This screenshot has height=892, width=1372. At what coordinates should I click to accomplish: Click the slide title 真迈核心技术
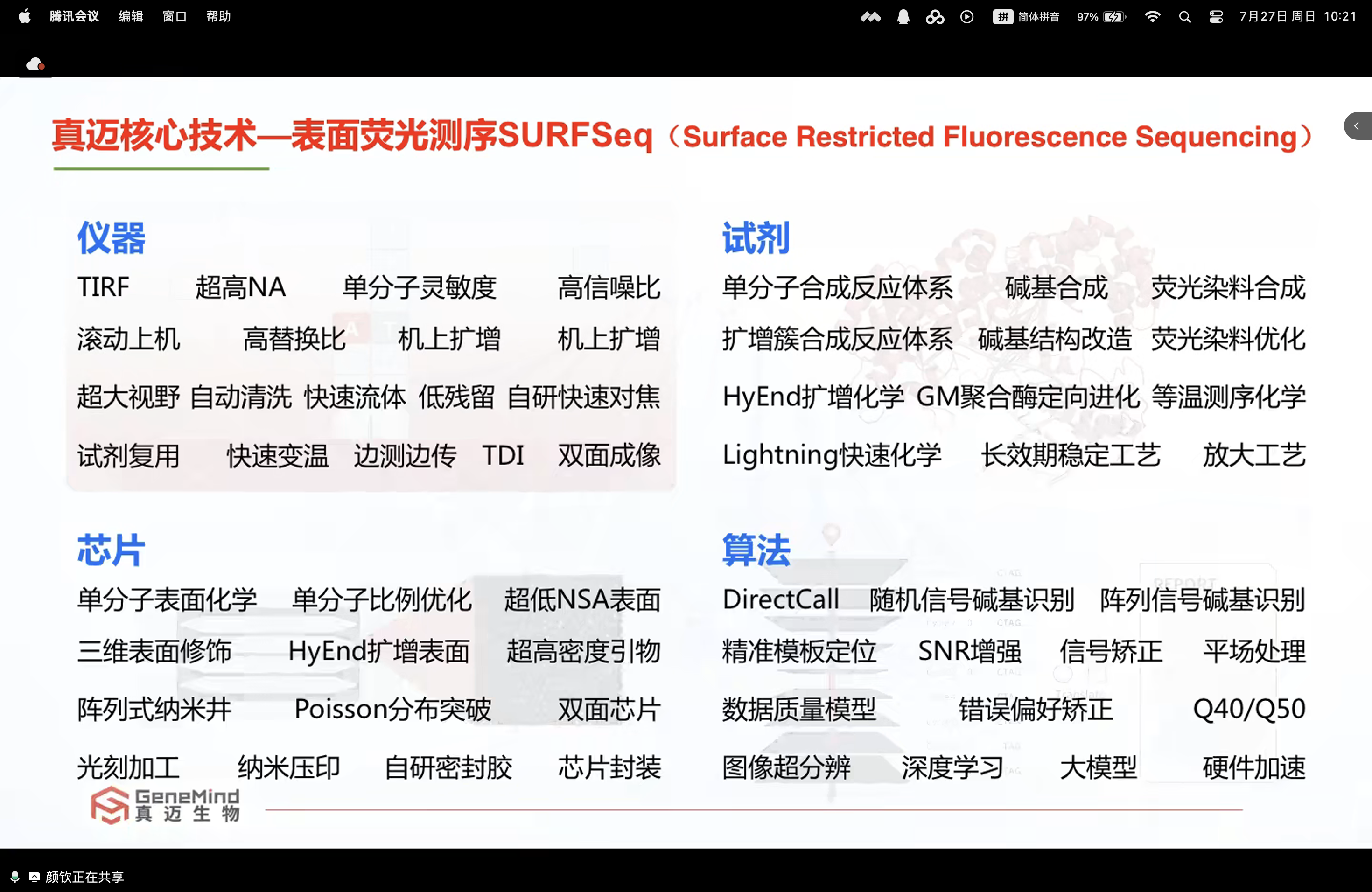[154, 136]
